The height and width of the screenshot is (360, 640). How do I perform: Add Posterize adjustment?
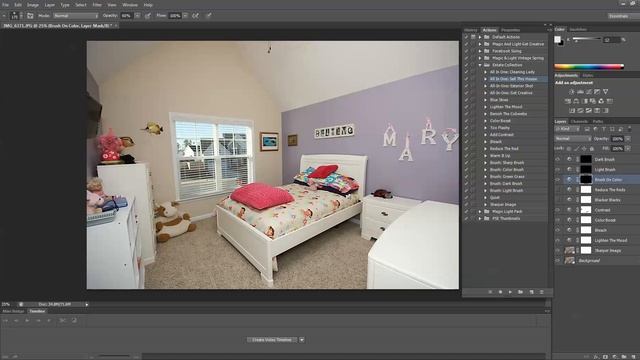[580, 111]
